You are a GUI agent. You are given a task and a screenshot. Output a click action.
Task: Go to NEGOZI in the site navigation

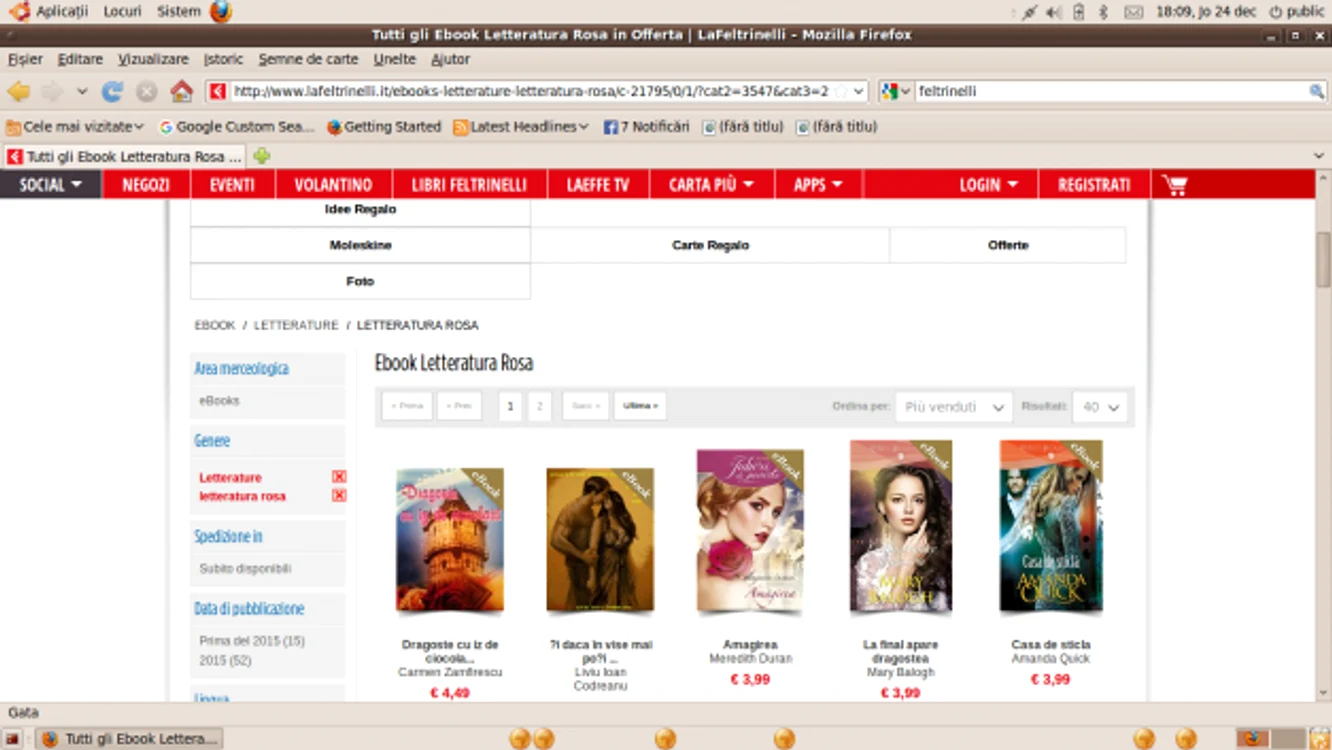[x=146, y=185]
